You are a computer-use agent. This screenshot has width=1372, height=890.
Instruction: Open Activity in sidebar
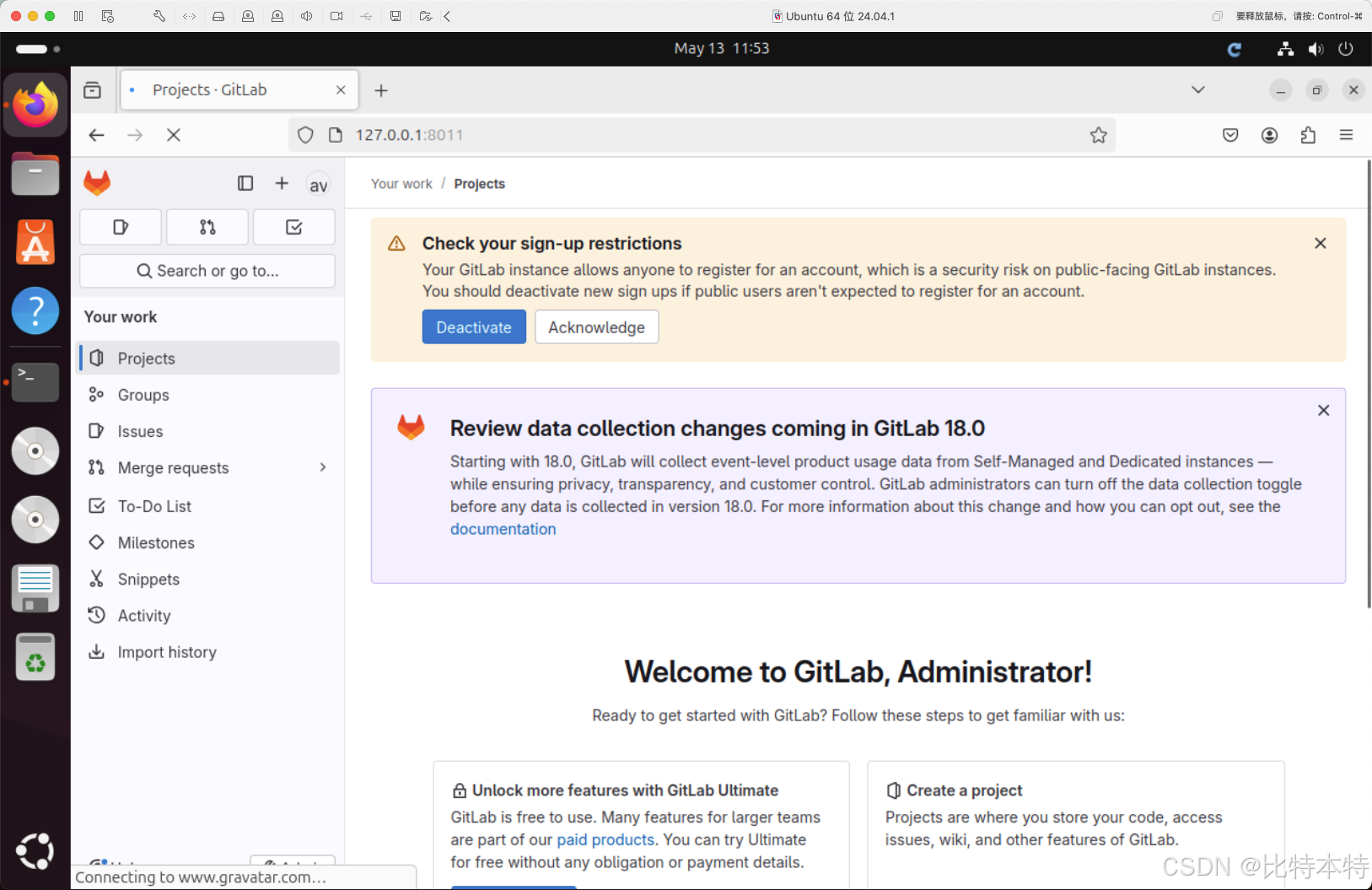(209, 616)
